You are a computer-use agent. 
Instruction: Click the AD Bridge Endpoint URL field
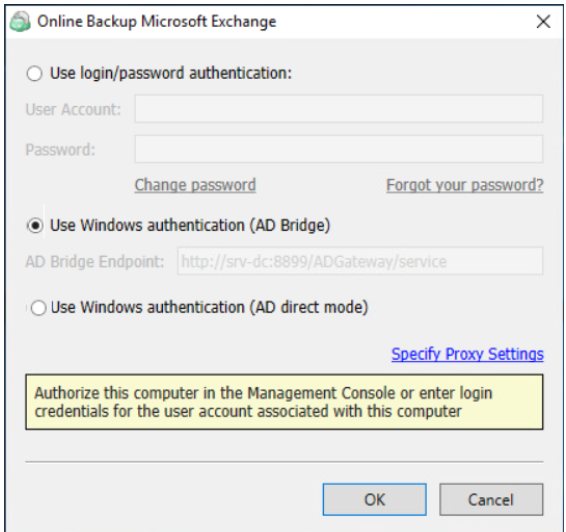coord(360,261)
